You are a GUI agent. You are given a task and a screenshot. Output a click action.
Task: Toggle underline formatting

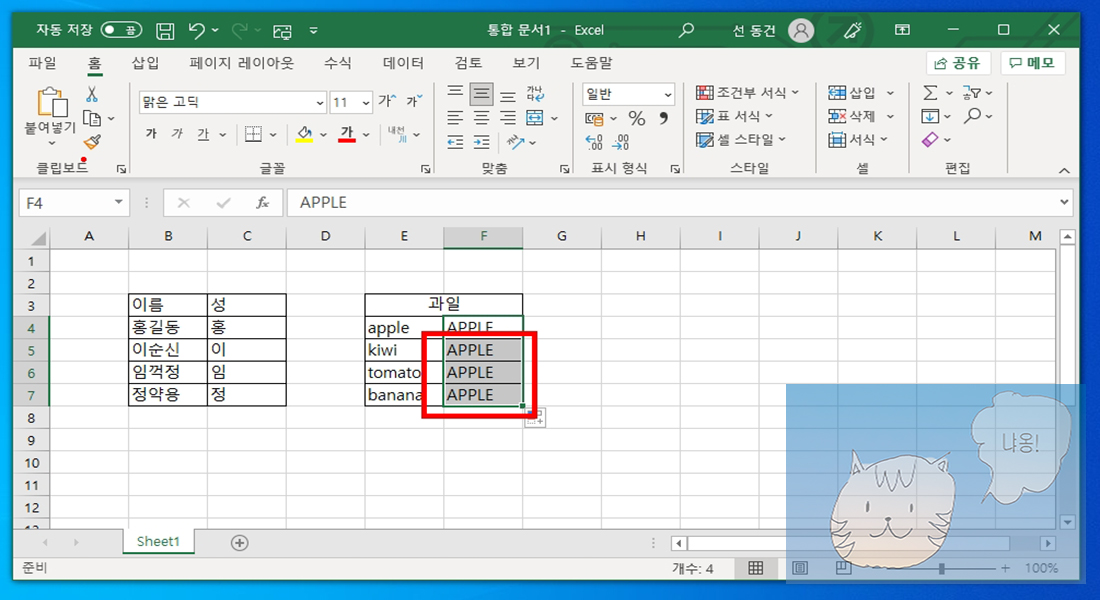coord(203,133)
